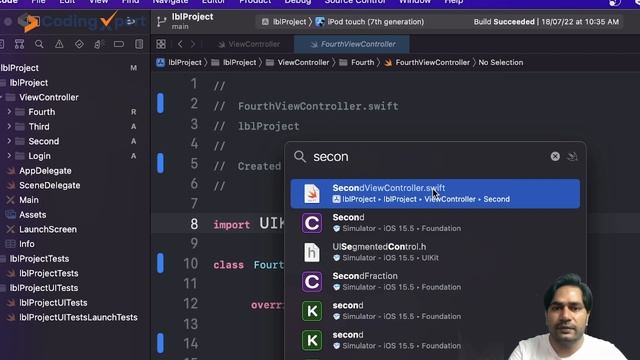This screenshot has height=360, width=640.
Task: Open the Find navigator magnifier icon
Action: pos(39,44)
